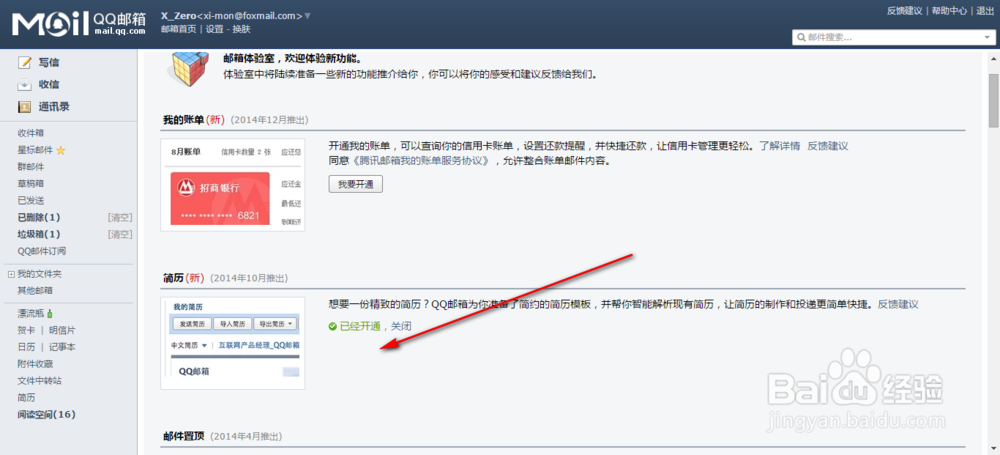Image resolution: width=1000 pixels, height=455 pixels.
Task: Open 阅读空间(16) in the sidebar
Action: (47, 415)
